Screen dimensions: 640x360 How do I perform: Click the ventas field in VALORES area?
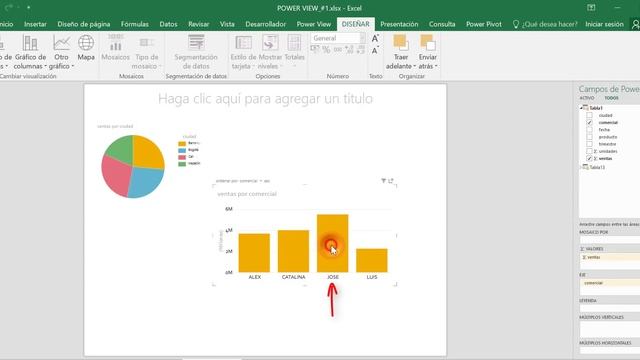(610, 257)
